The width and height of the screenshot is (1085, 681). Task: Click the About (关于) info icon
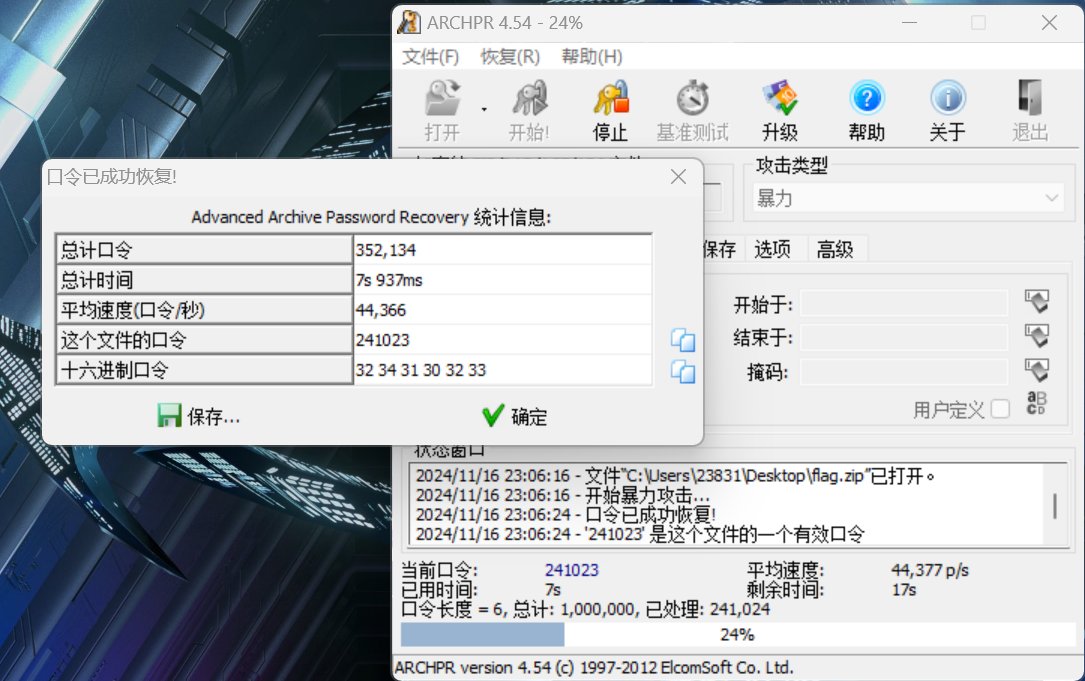947,98
